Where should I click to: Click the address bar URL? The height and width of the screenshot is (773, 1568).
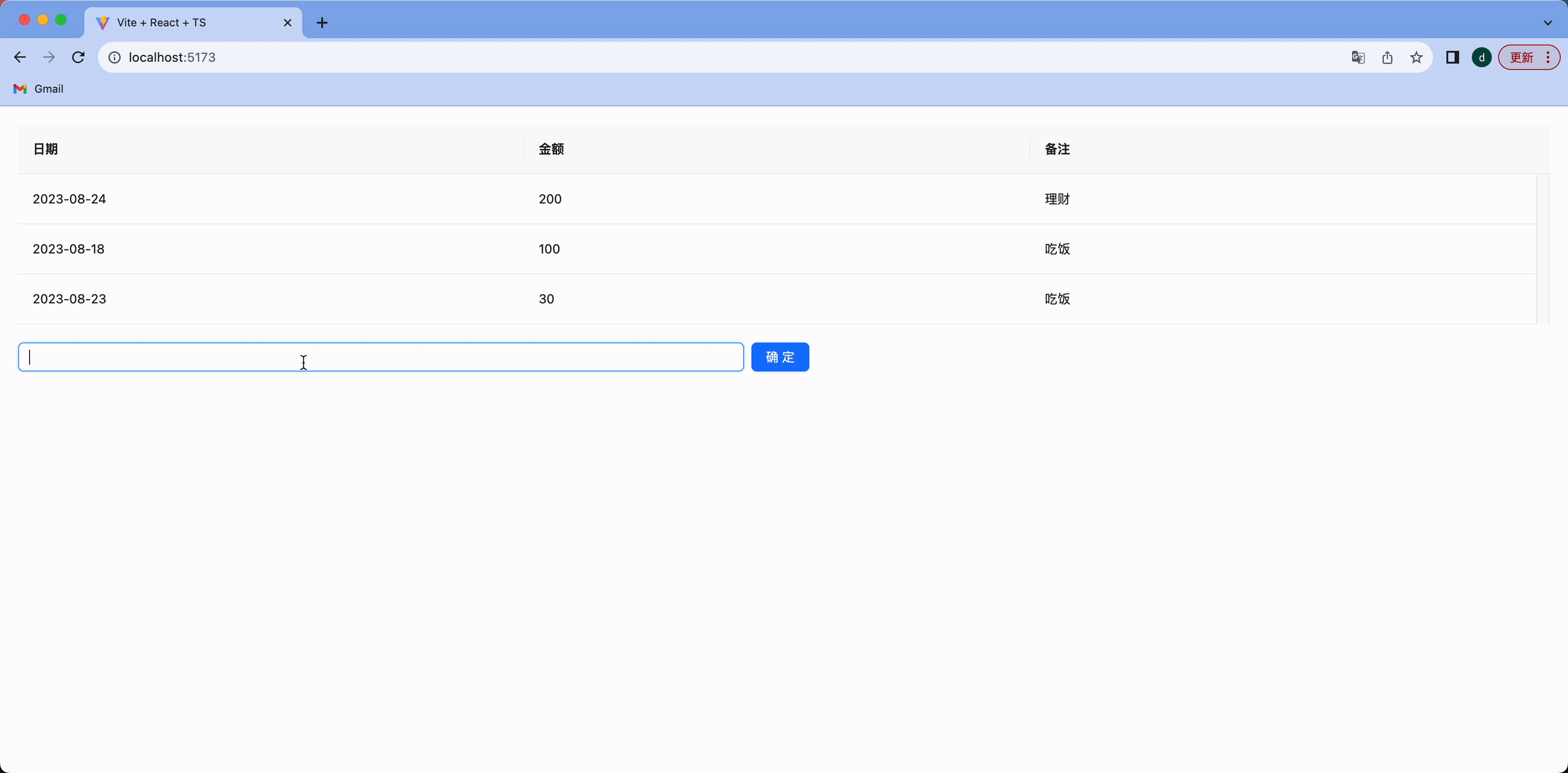(x=173, y=57)
